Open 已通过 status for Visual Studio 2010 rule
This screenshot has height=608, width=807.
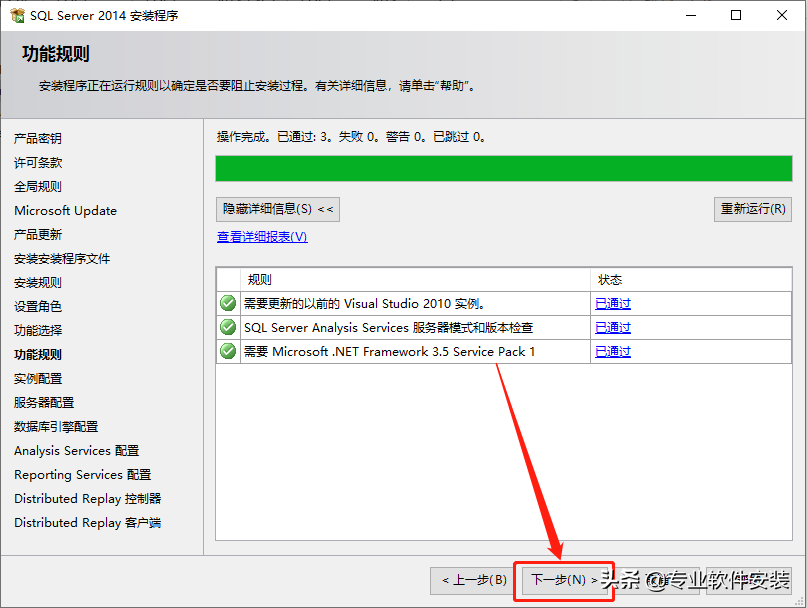pyautogui.click(x=613, y=304)
